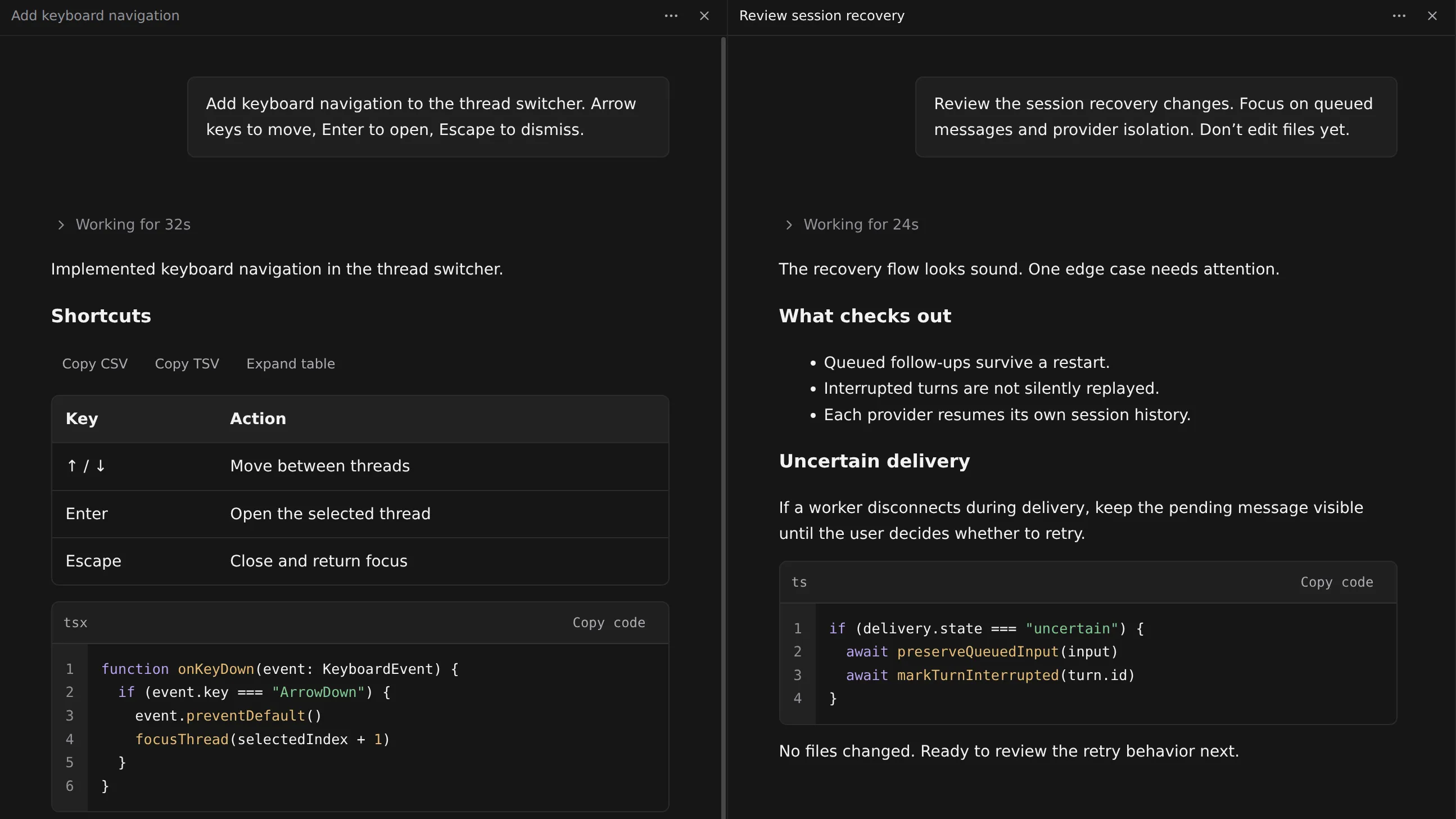1456x819 pixels.
Task: Expand the Working for 32s details
Action: click(x=124, y=224)
